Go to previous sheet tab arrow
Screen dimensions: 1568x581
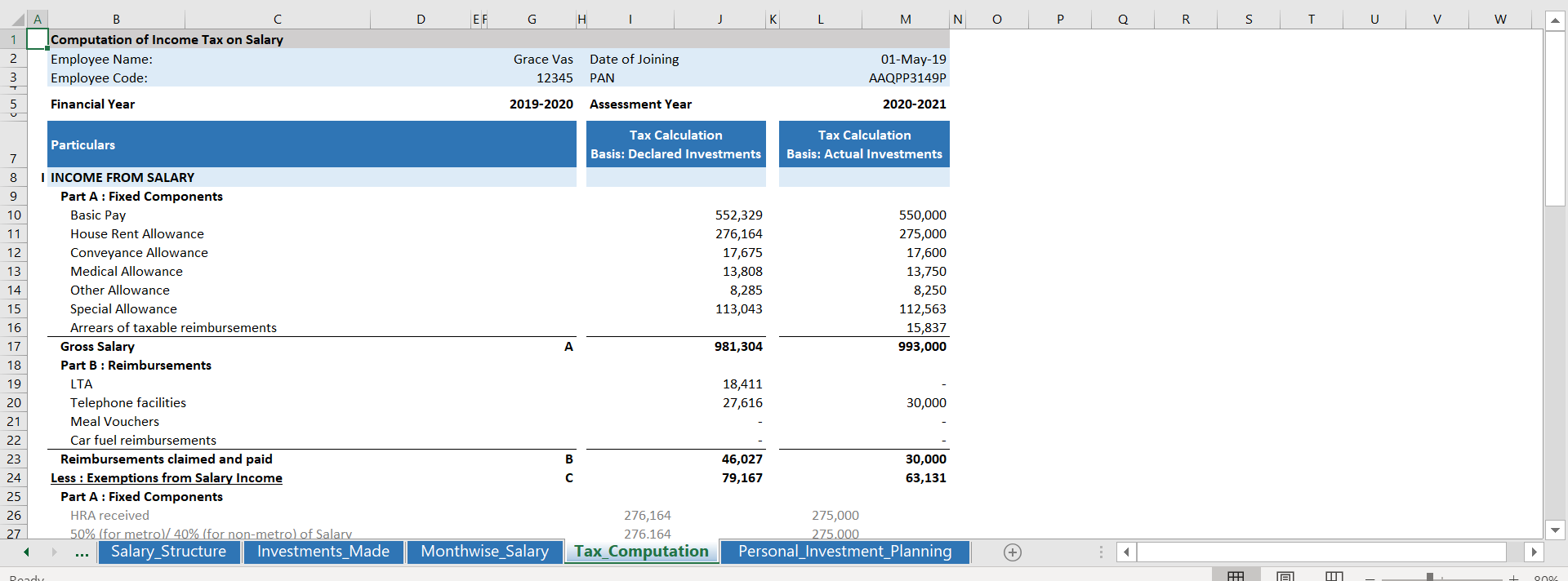[x=27, y=552]
